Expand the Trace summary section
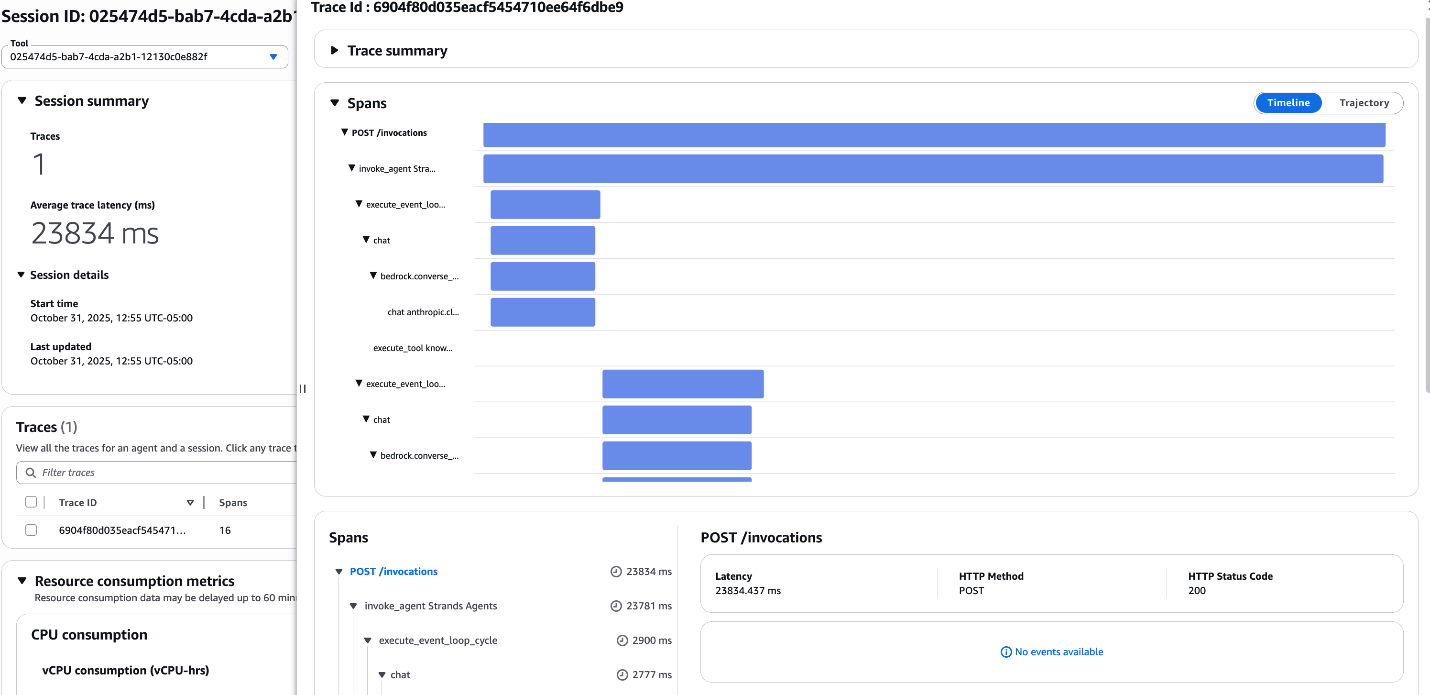Screen dimensions: 1430x695 pos(397,51)
